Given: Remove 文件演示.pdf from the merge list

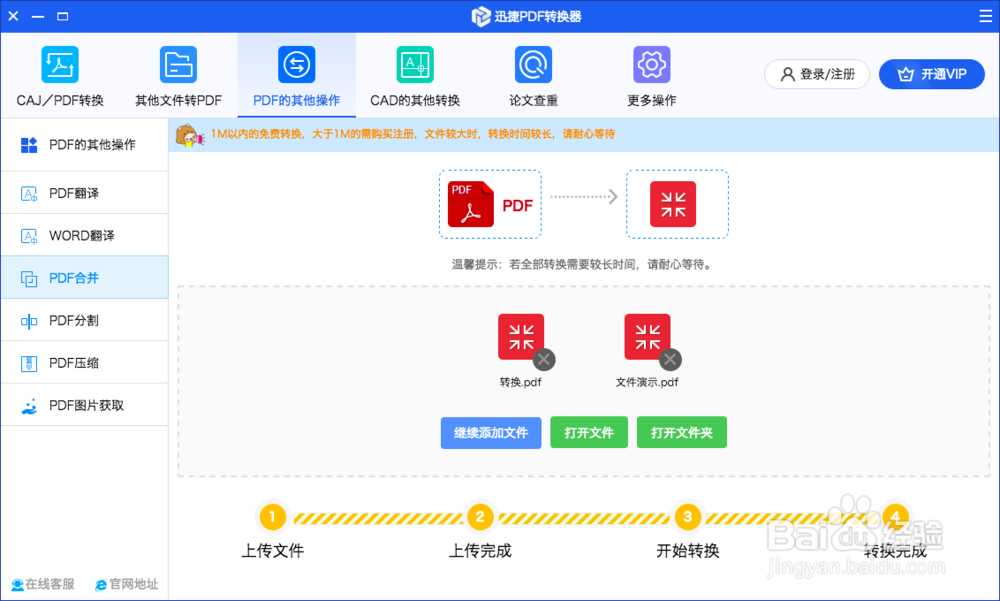Looking at the screenshot, I should [672, 360].
